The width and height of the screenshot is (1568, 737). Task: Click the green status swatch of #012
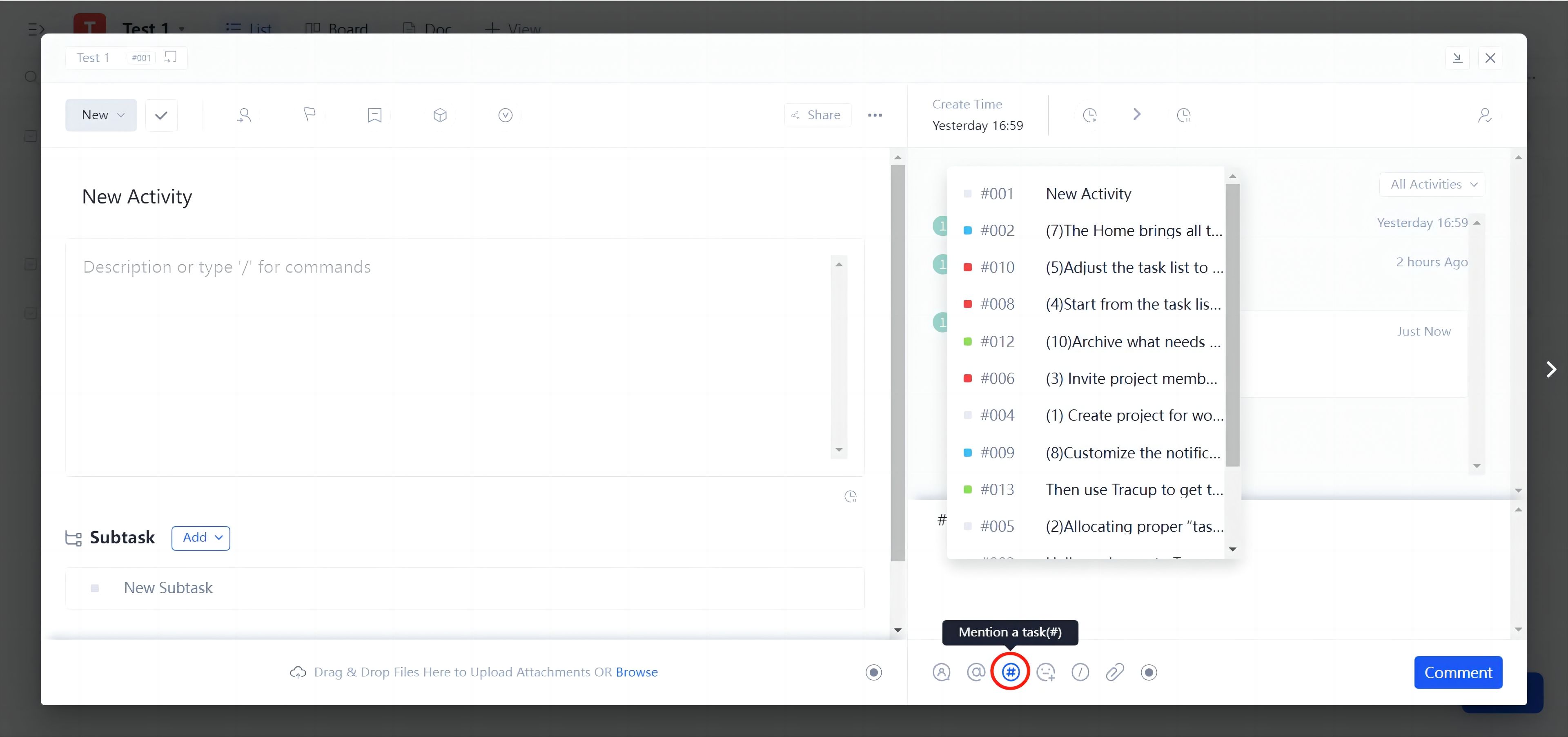[x=967, y=342]
